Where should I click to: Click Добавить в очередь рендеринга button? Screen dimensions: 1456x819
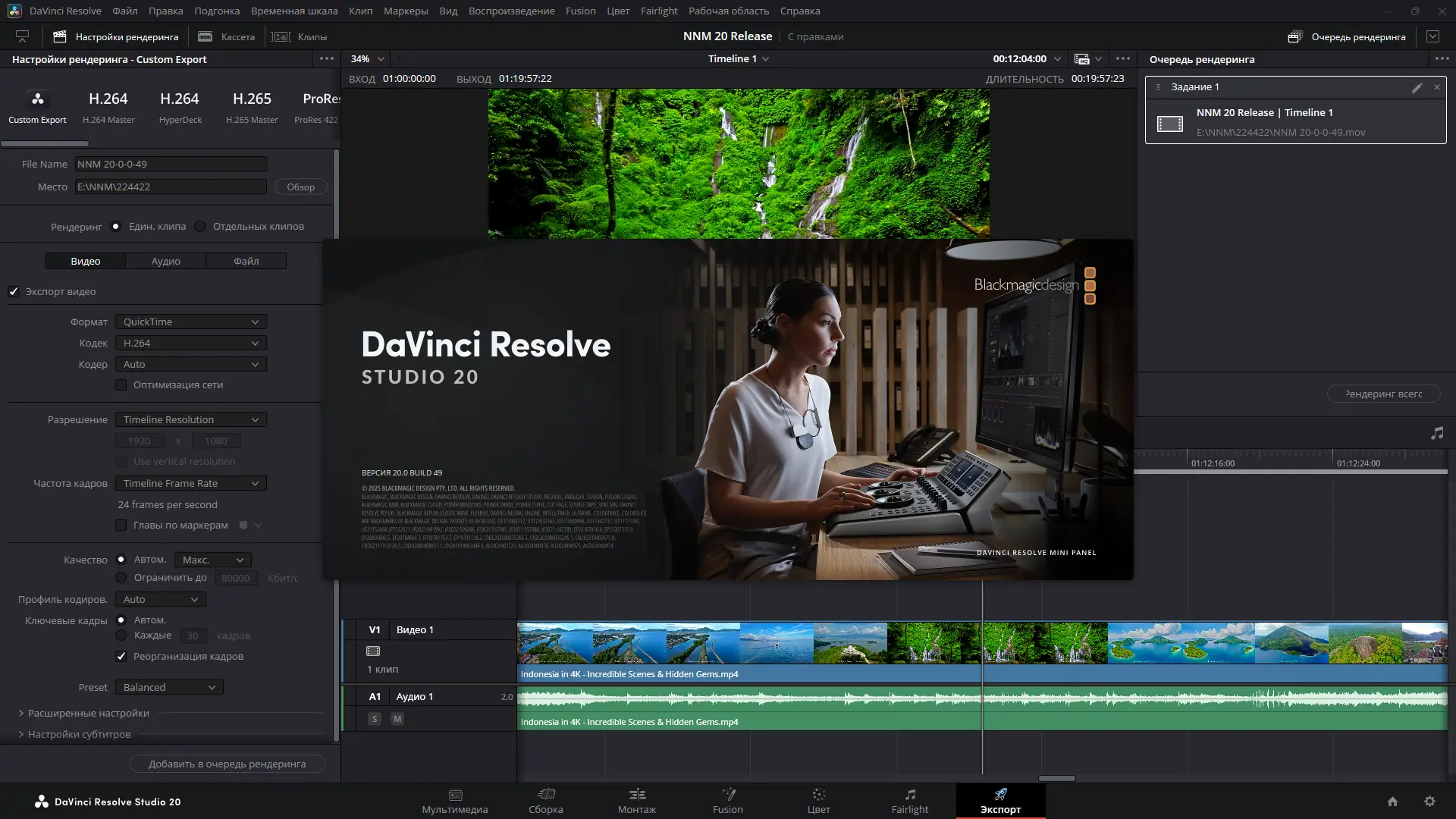pyautogui.click(x=227, y=764)
